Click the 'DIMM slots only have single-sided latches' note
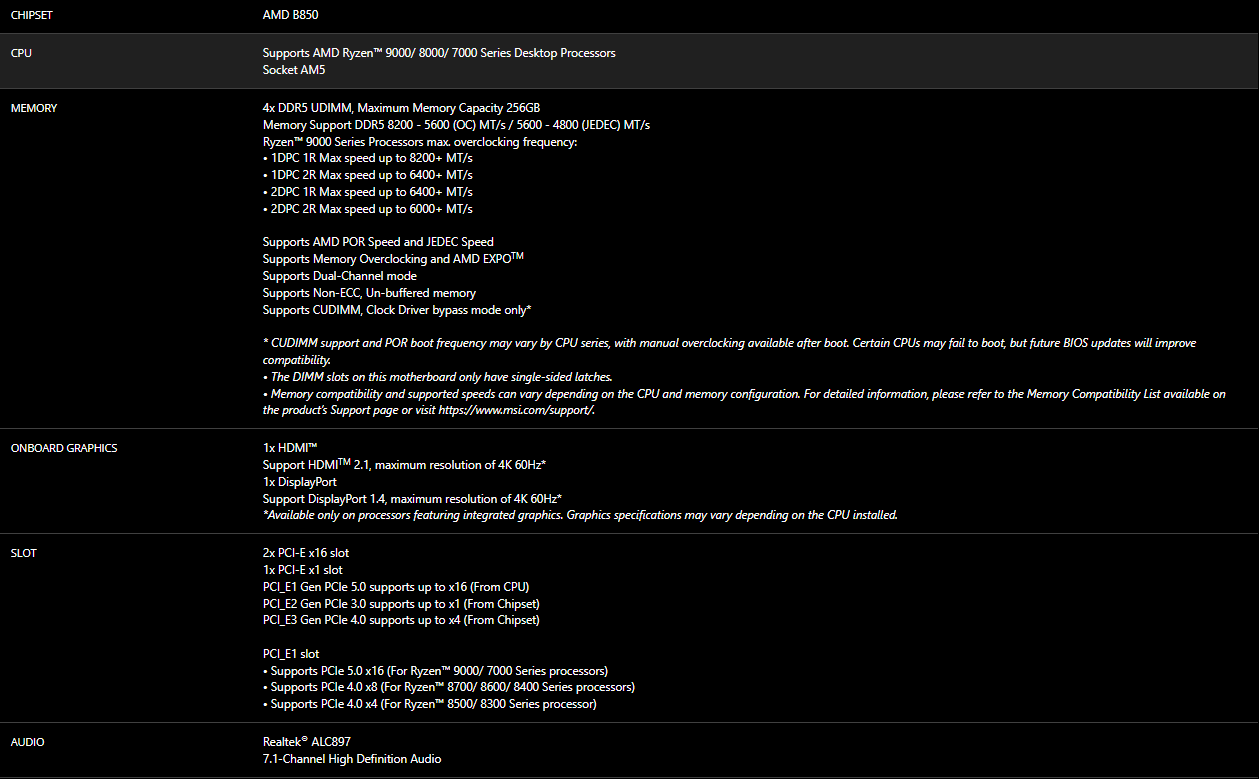The image size is (1259, 779). (x=437, y=377)
